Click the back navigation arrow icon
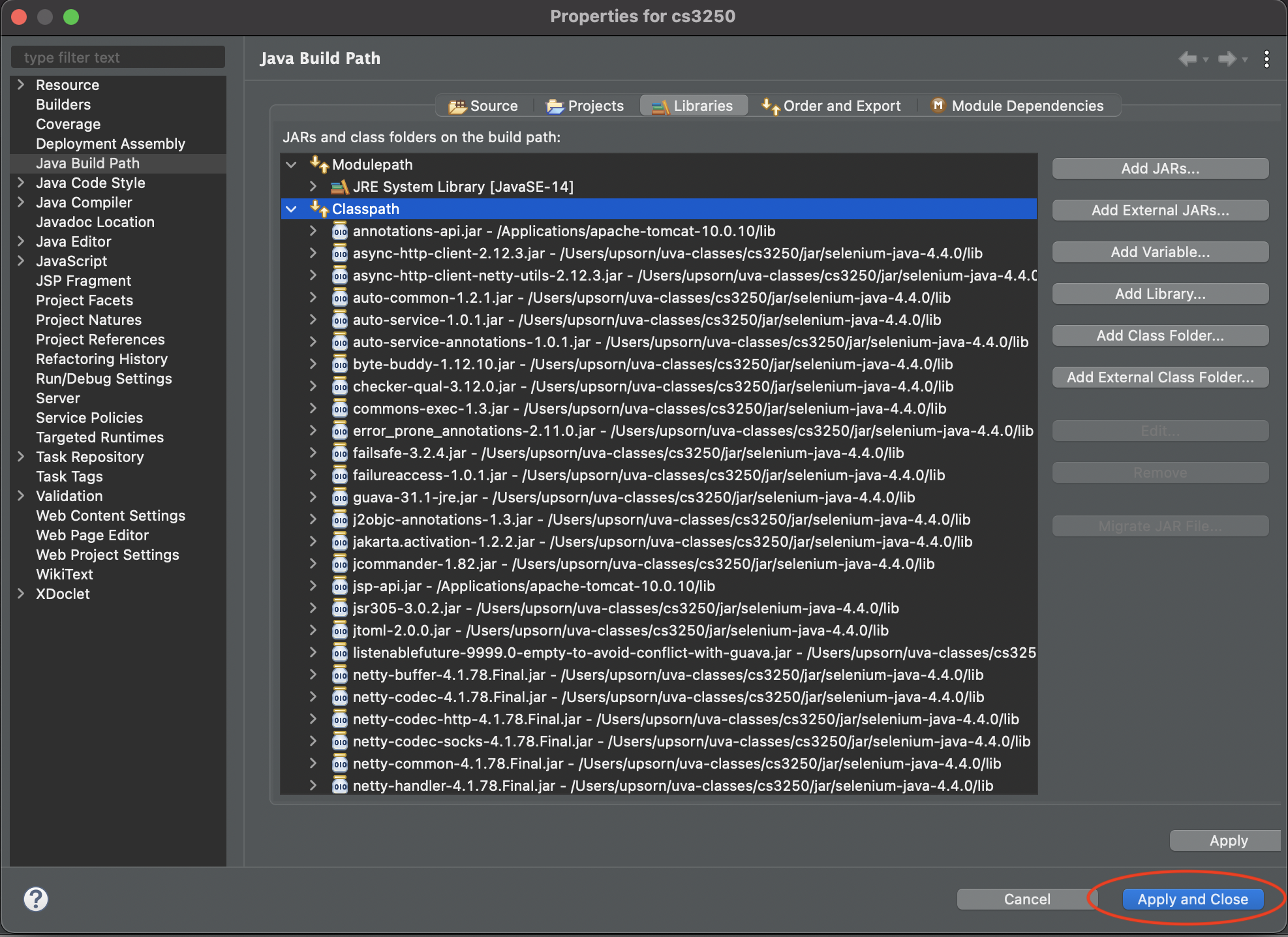The height and width of the screenshot is (937, 1288). click(x=1188, y=59)
